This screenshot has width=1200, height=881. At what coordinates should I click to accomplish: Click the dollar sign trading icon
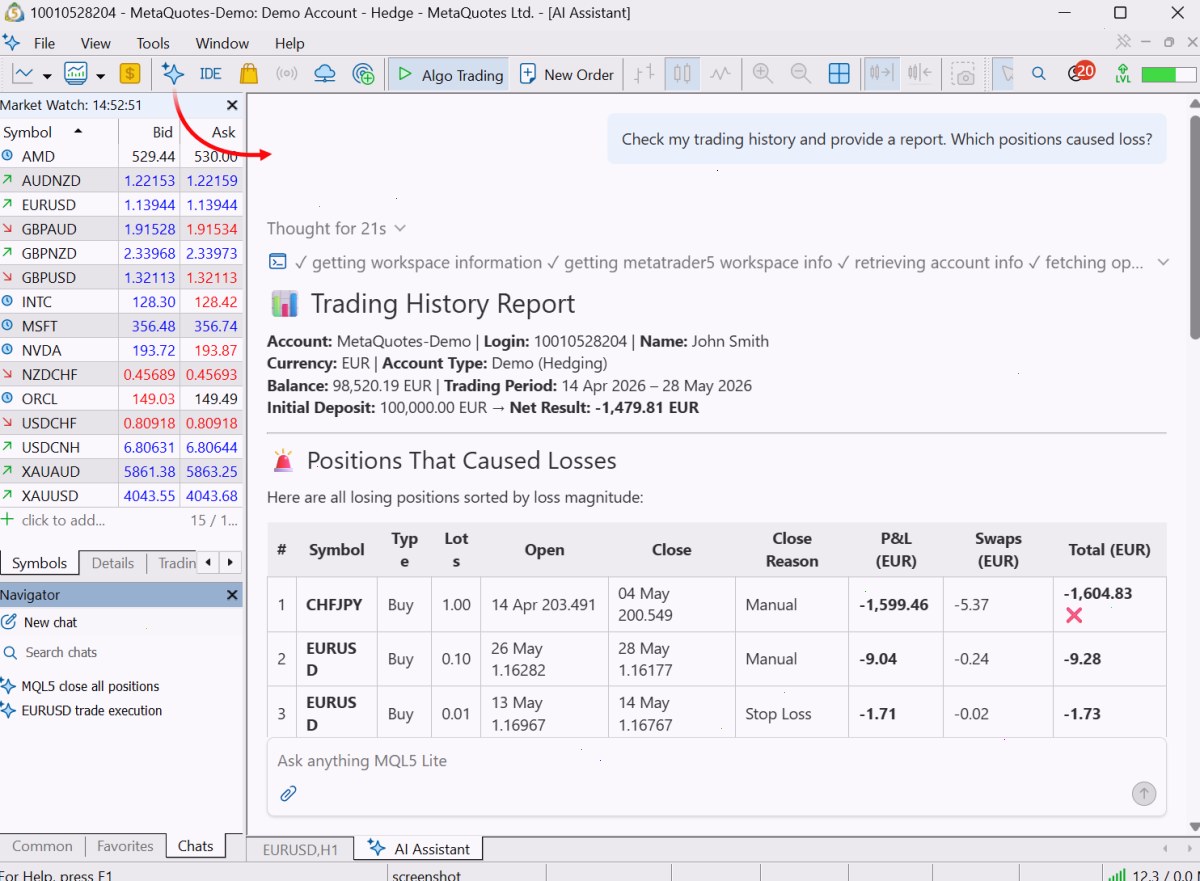pyautogui.click(x=129, y=74)
